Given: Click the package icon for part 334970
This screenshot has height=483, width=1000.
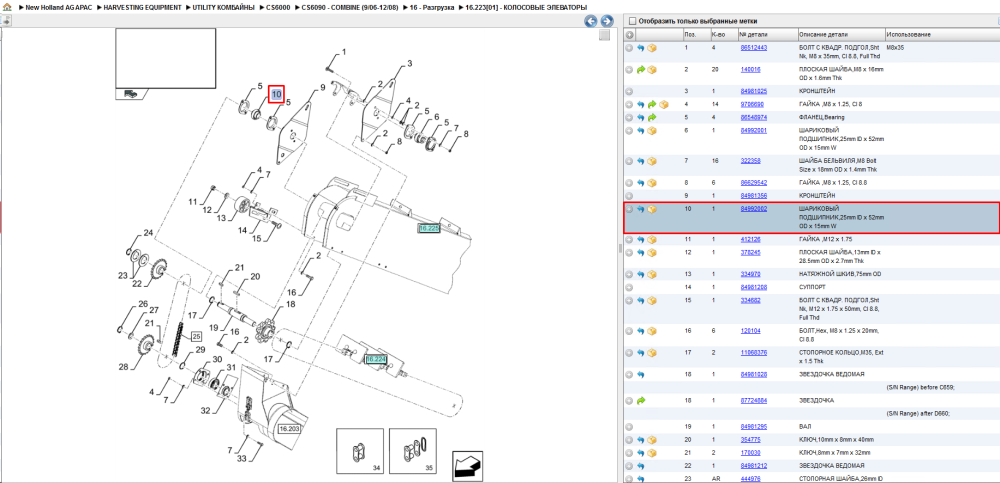Looking at the screenshot, I should pos(652,274).
